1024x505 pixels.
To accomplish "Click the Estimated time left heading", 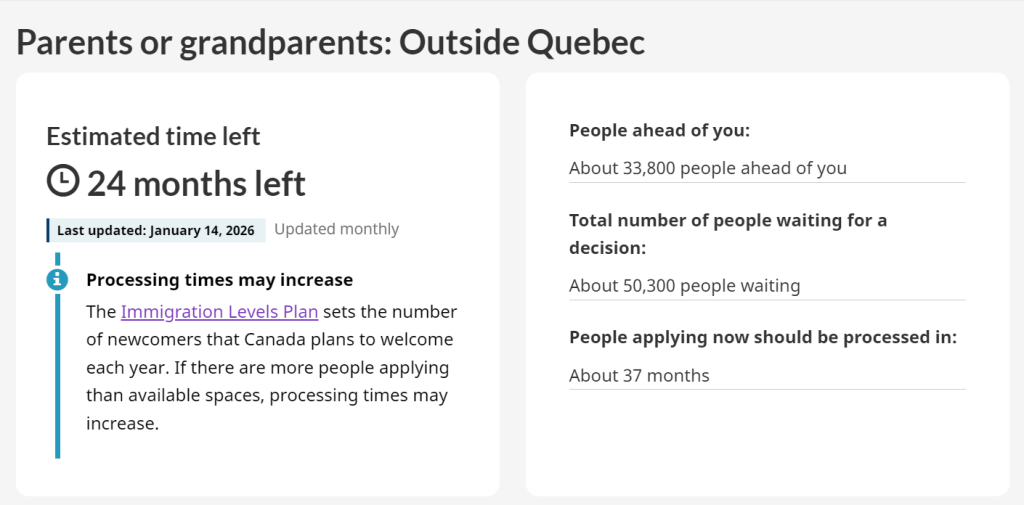I will click(153, 137).
